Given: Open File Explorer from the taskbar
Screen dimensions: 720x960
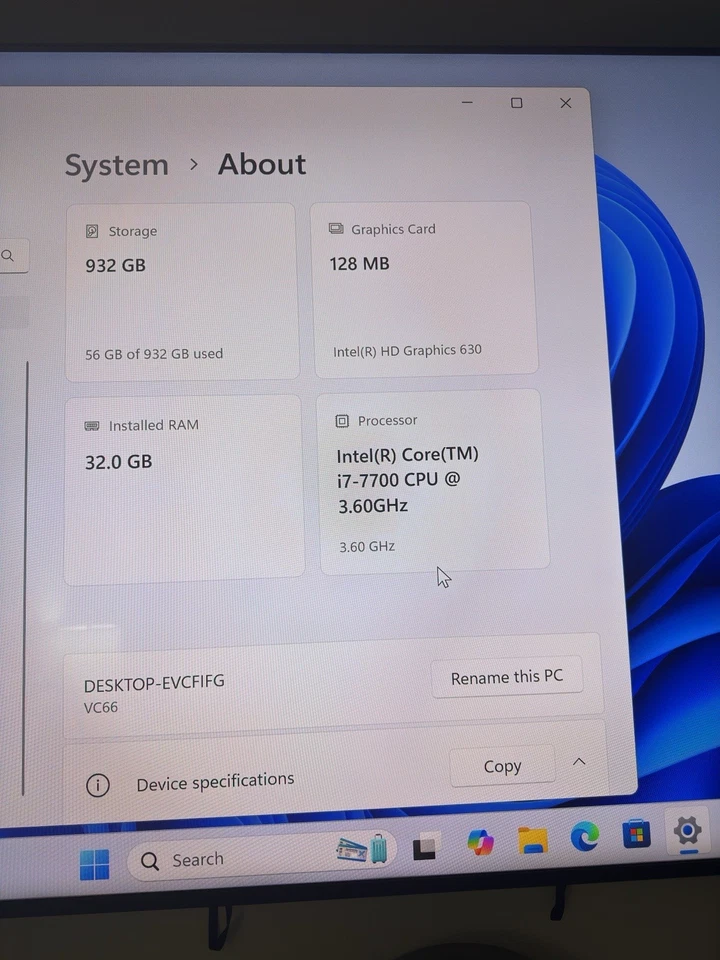Looking at the screenshot, I should 533,839.
